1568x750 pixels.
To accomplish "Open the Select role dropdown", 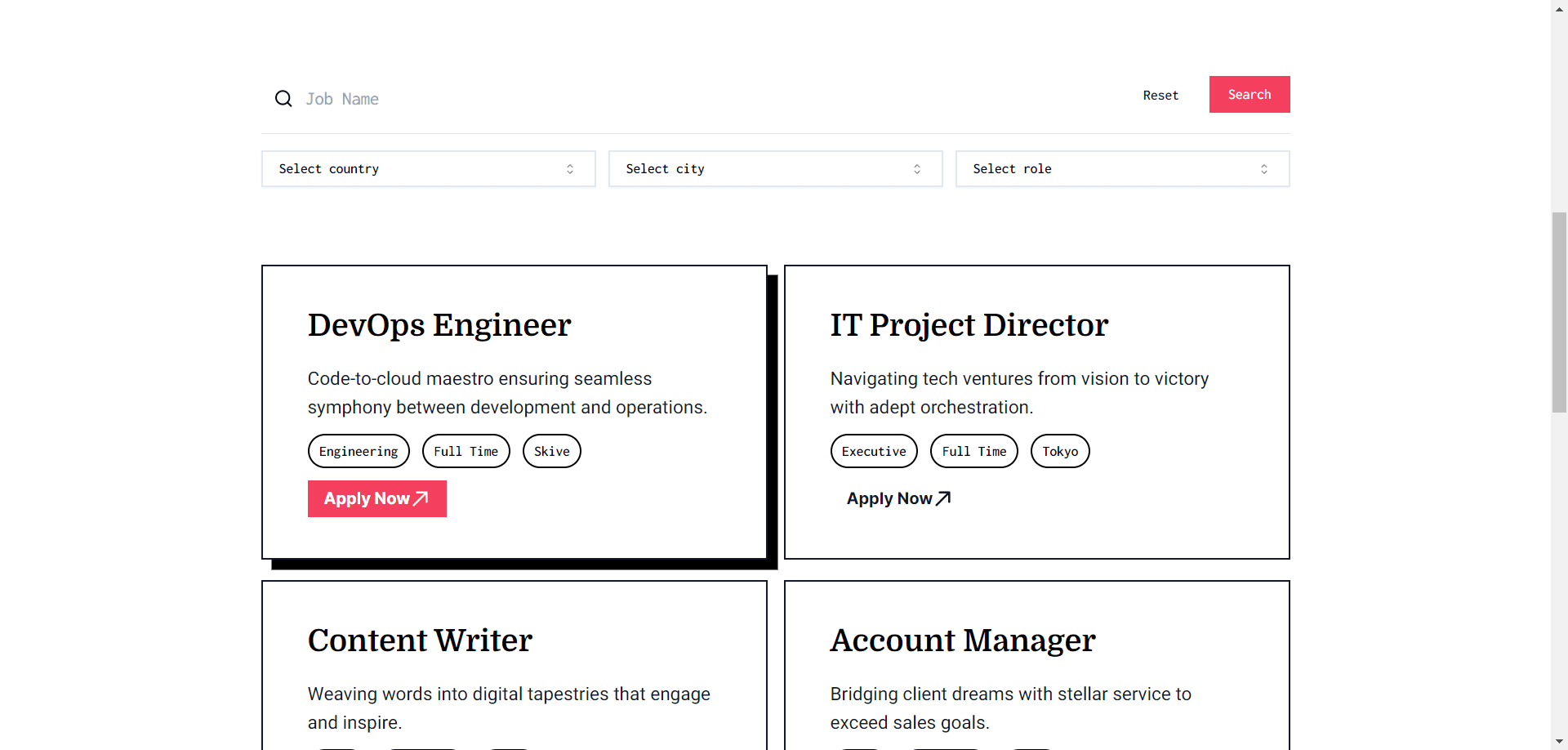I will pos(1122,169).
